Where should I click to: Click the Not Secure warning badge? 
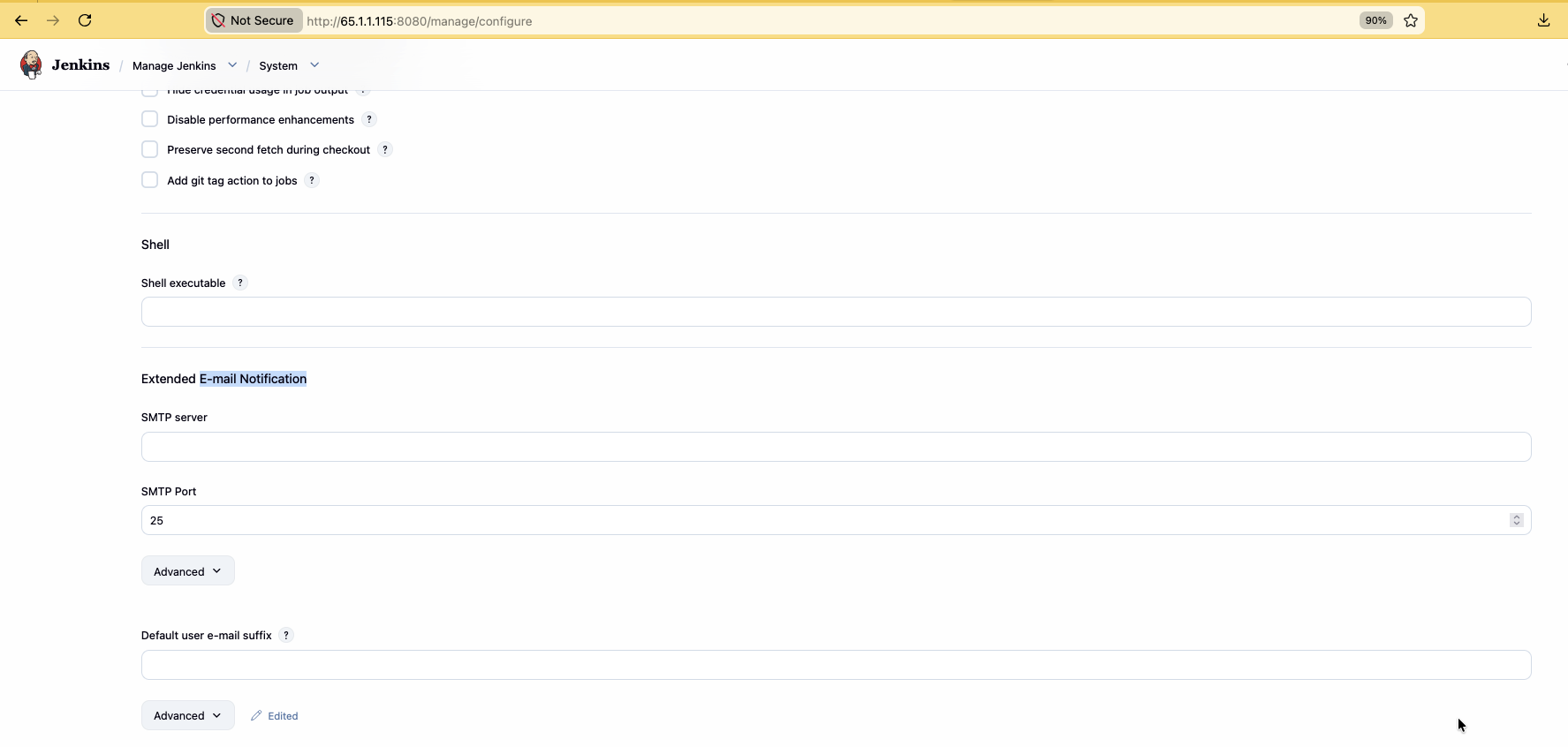point(254,20)
